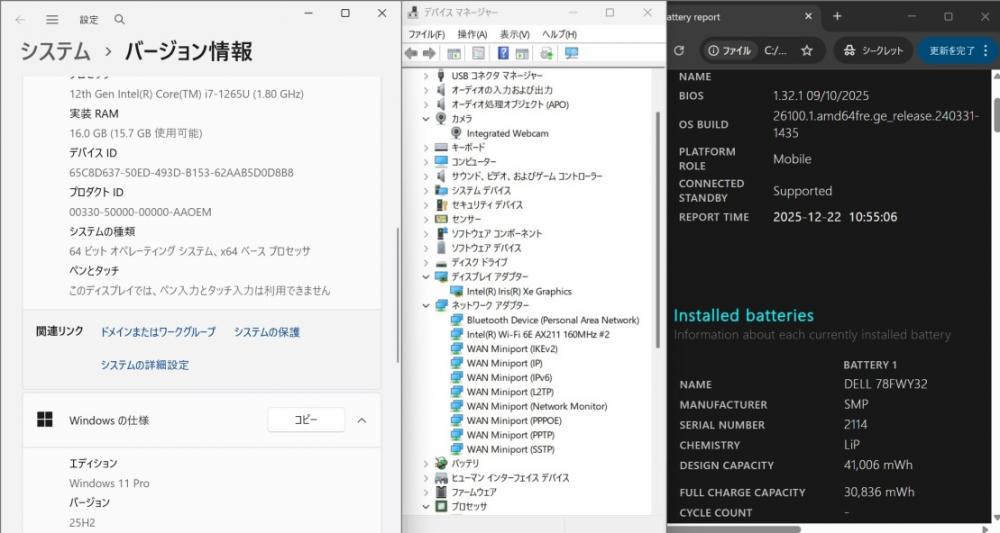Click the コピー button for Windows の仕様
This screenshot has height=533, width=1000.
click(306, 420)
